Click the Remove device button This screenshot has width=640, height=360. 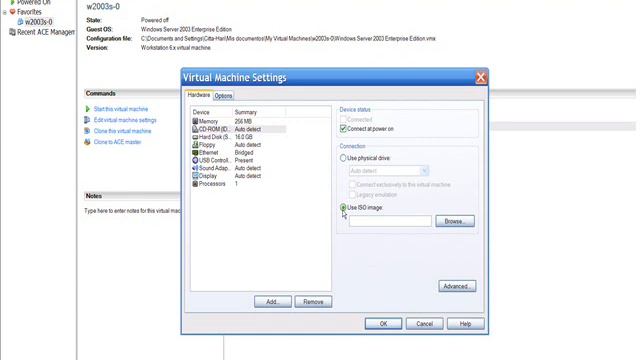tap(313, 302)
